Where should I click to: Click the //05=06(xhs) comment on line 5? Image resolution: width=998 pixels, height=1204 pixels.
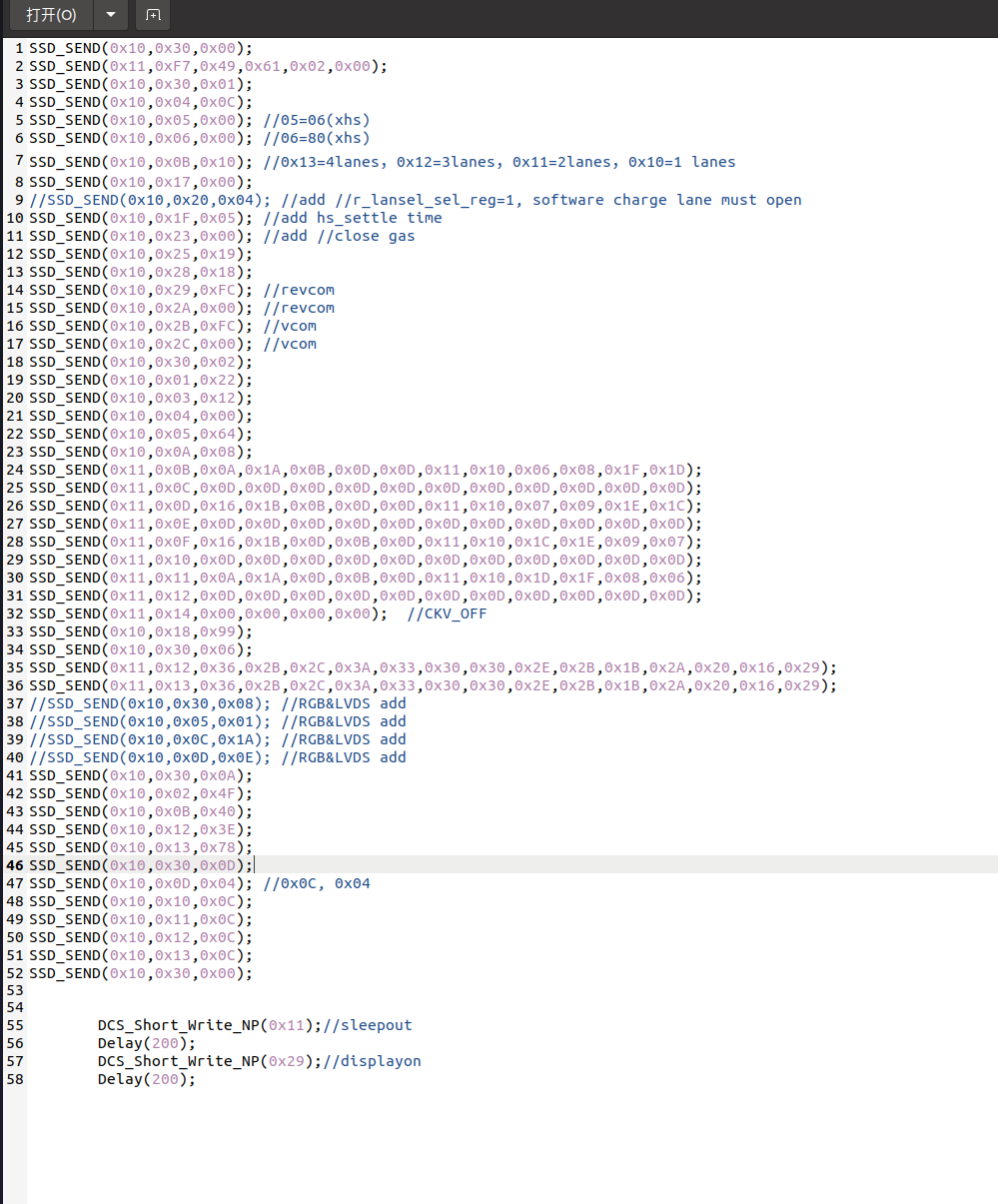[317, 120]
